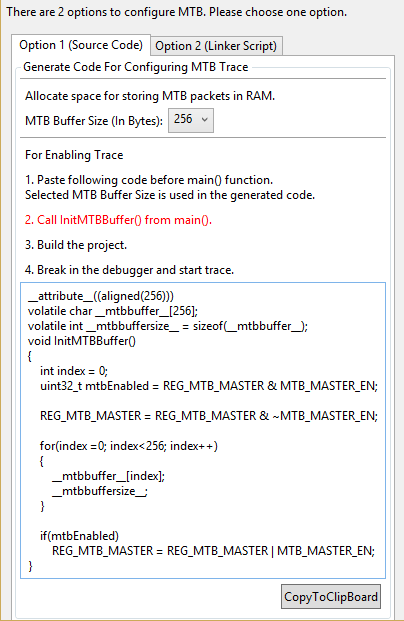Select the Option 1 (Source Code) tab
This screenshot has width=404, height=621.
(81, 45)
